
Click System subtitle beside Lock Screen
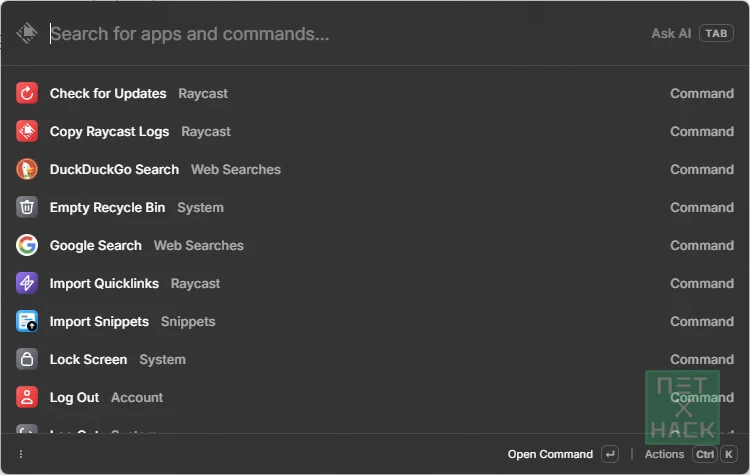(162, 360)
